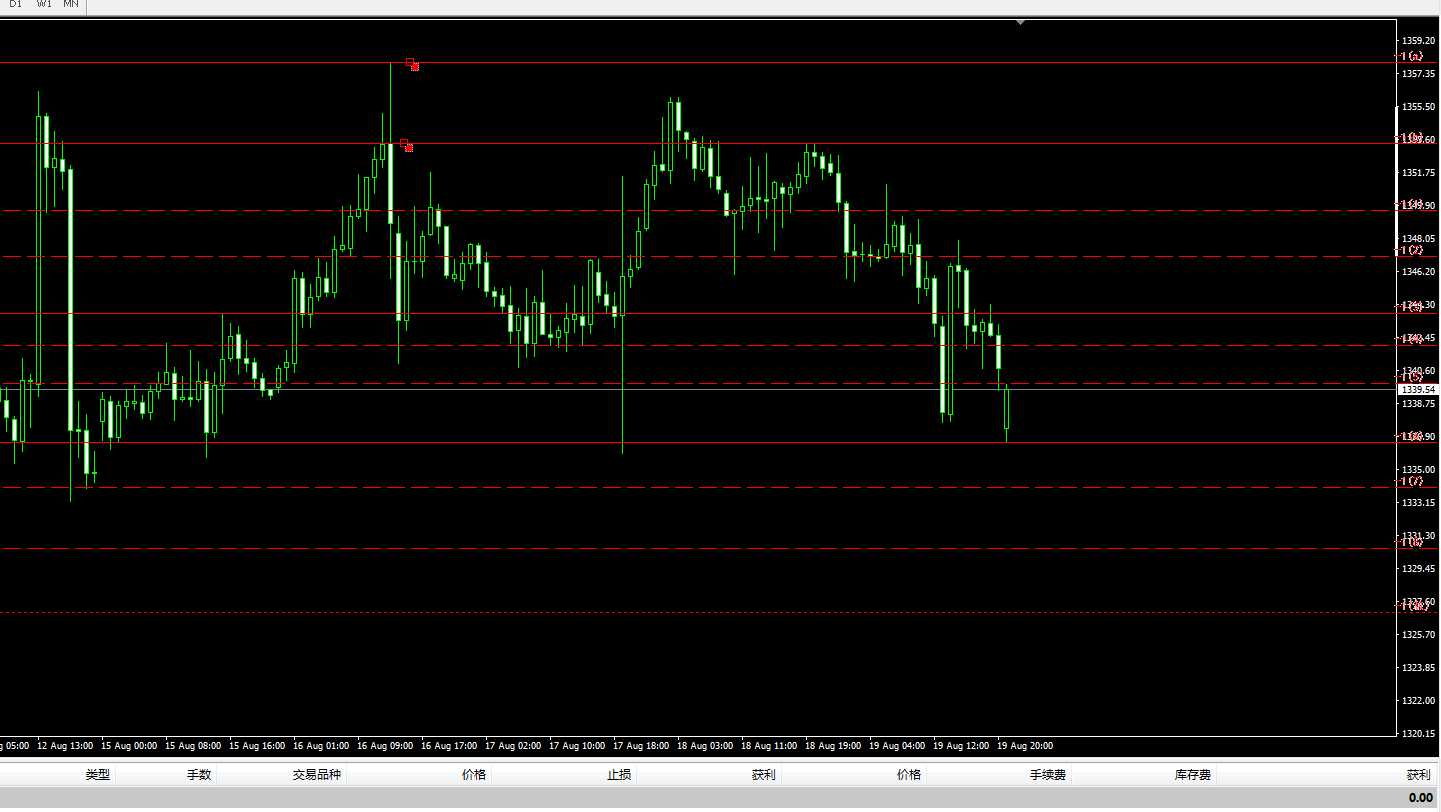1441x812 pixels.
Task: Click the 0.00 profit total value
Action: tap(1420, 797)
